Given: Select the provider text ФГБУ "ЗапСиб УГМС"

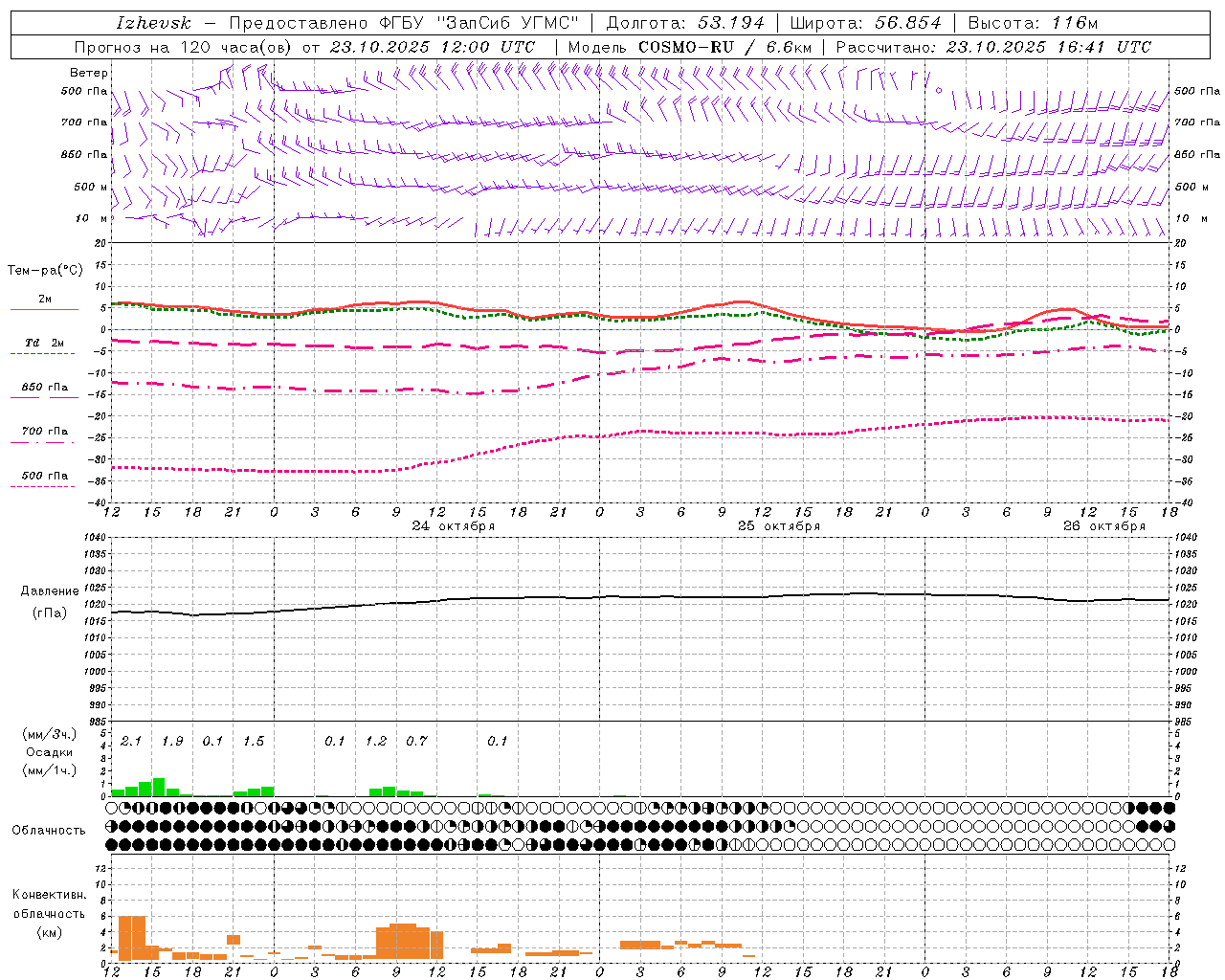Looking at the screenshot, I should click(x=479, y=23).
